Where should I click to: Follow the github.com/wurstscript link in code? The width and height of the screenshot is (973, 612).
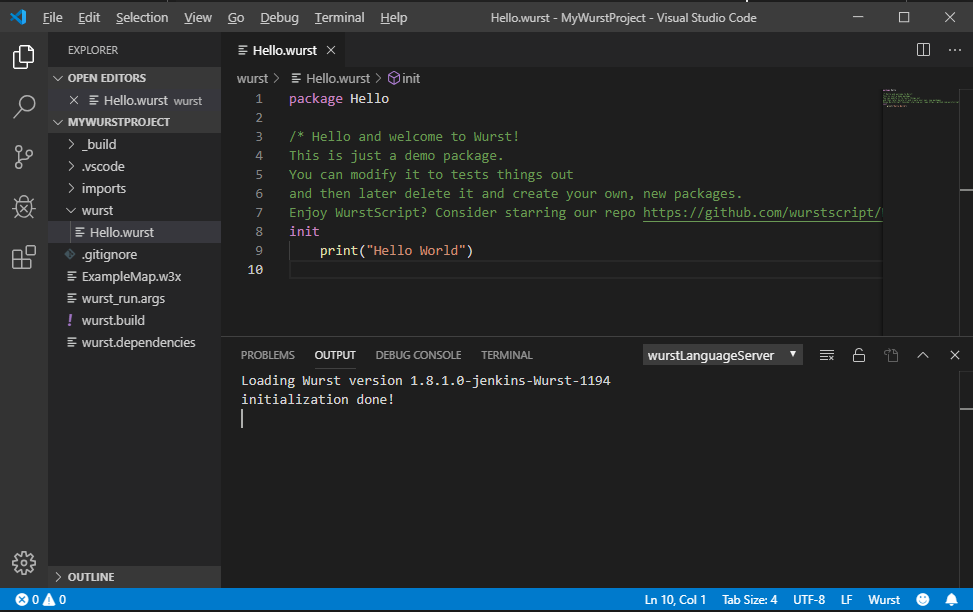[762, 213]
